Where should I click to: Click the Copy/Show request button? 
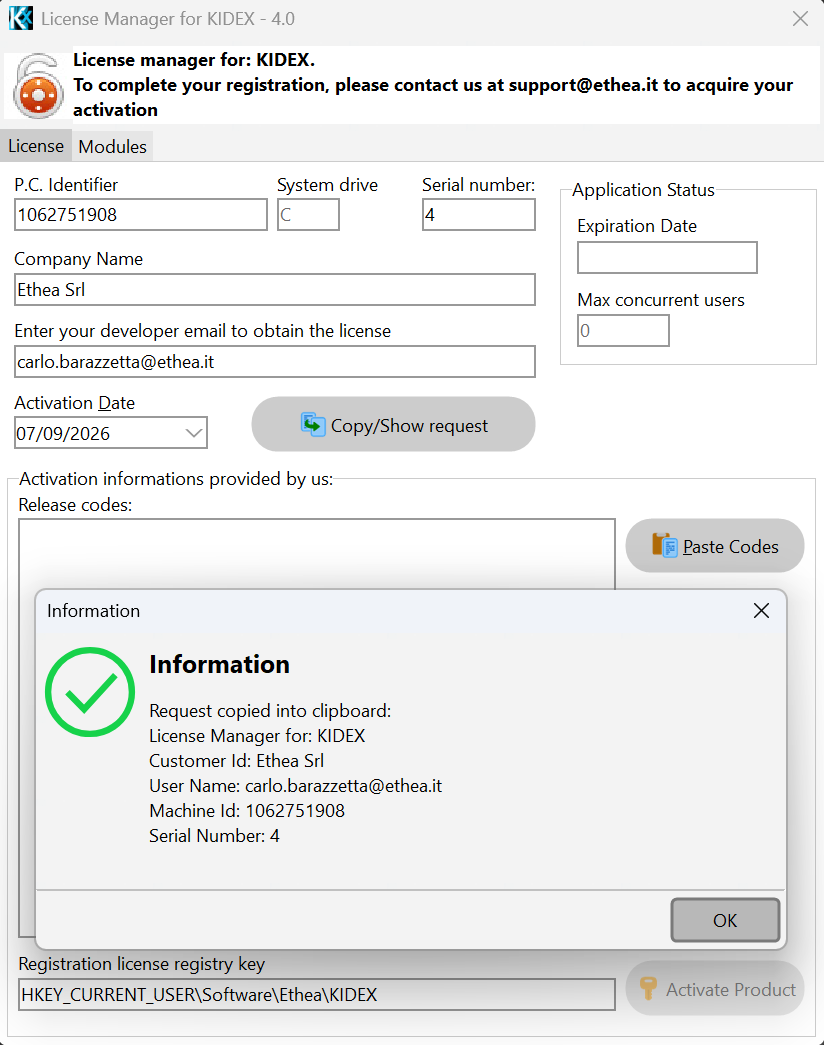tap(393, 424)
